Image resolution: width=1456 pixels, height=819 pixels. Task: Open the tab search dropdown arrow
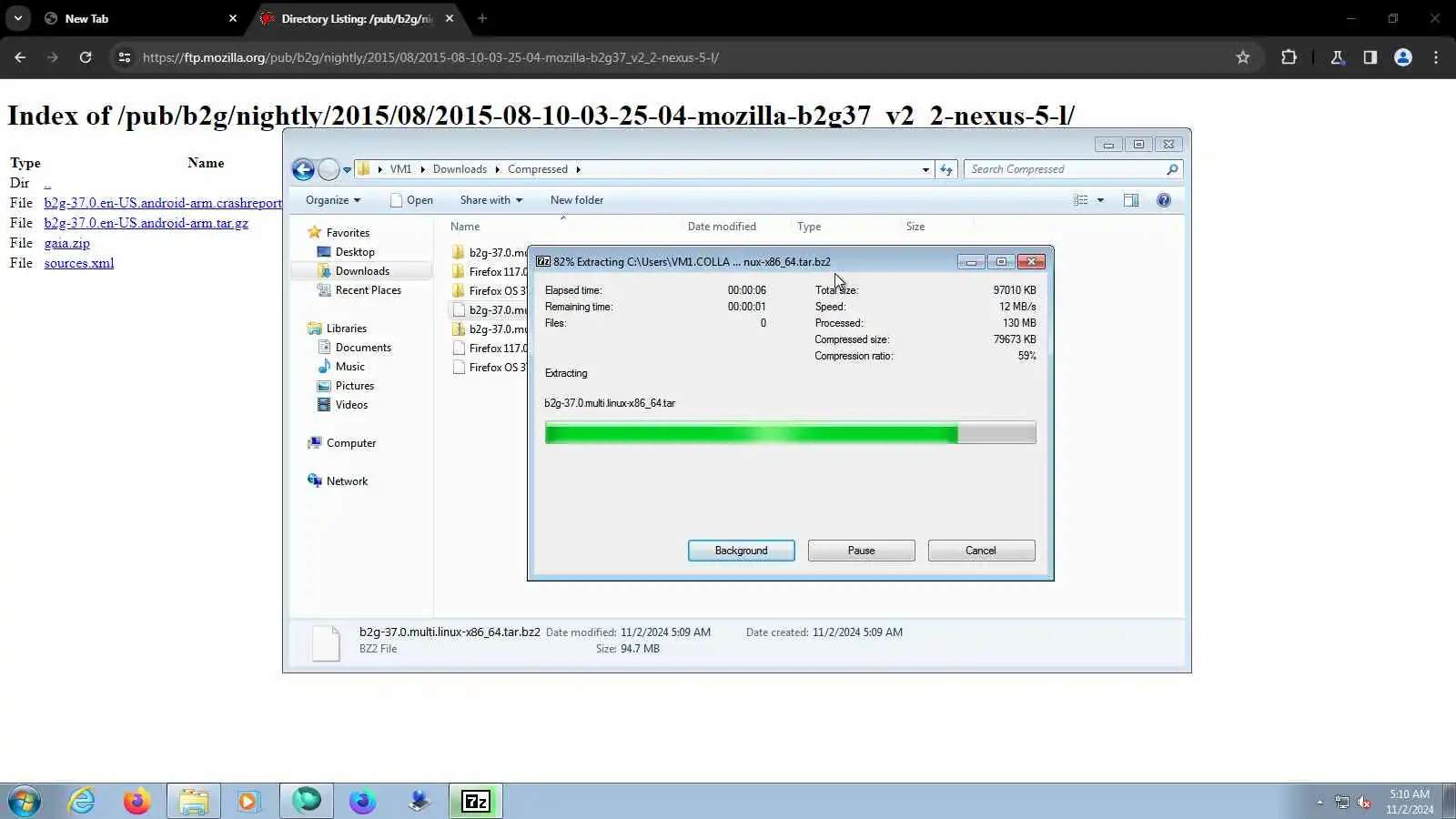coord(18,18)
